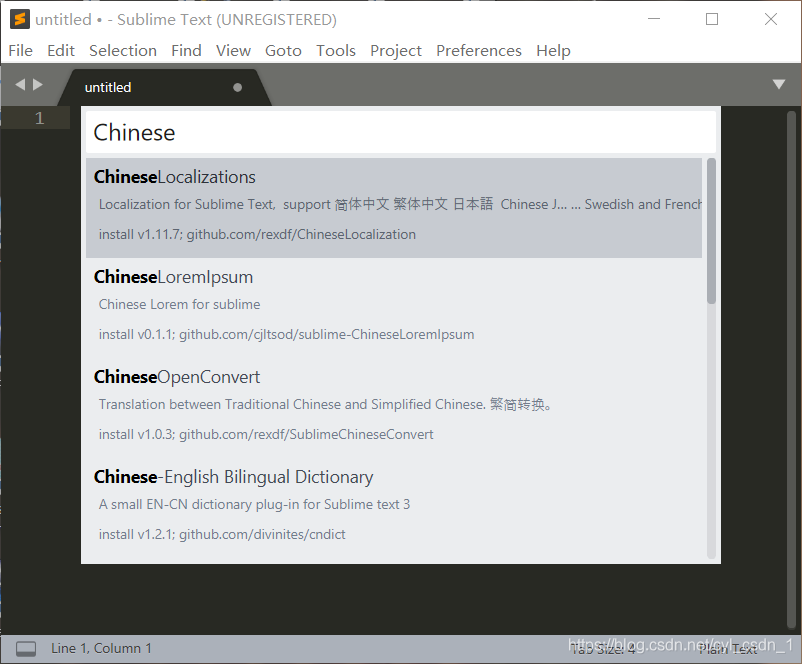The height and width of the screenshot is (664, 802).
Task: Open the Goto menu
Action: click(283, 51)
